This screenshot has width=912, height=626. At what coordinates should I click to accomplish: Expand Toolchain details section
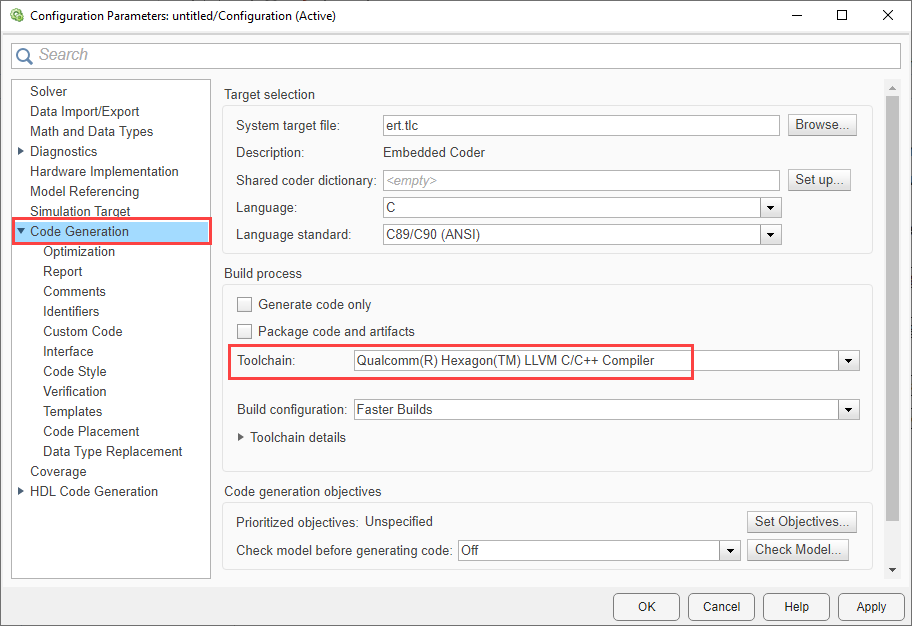tap(241, 437)
